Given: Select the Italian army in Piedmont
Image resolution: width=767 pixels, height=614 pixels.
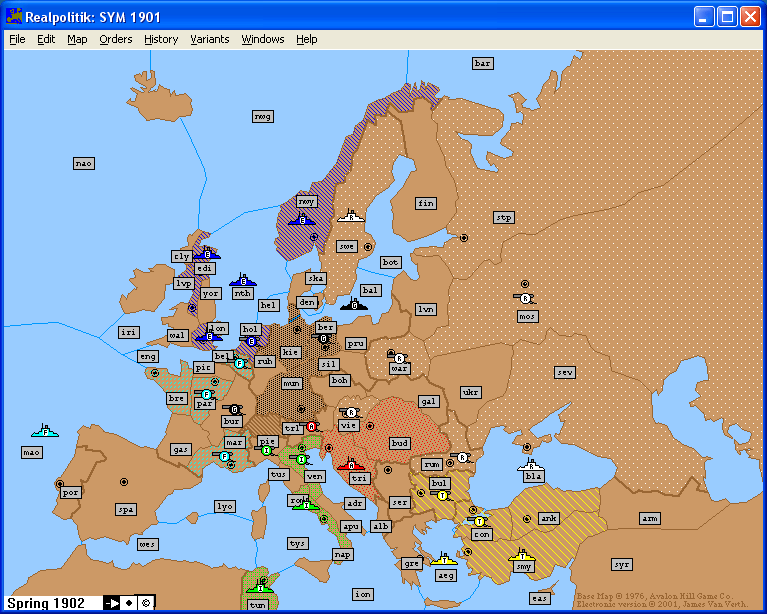Looking at the screenshot, I should (266, 450).
